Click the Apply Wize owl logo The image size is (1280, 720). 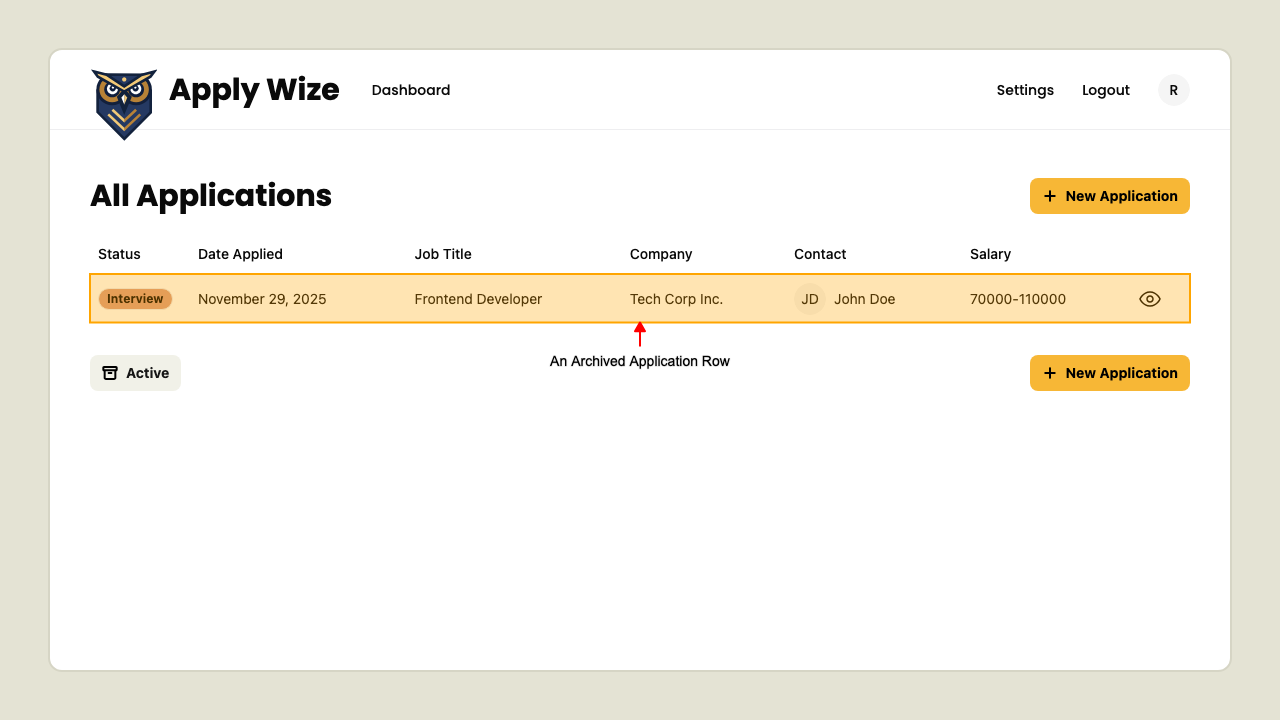pyautogui.click(x=124, y=103)
